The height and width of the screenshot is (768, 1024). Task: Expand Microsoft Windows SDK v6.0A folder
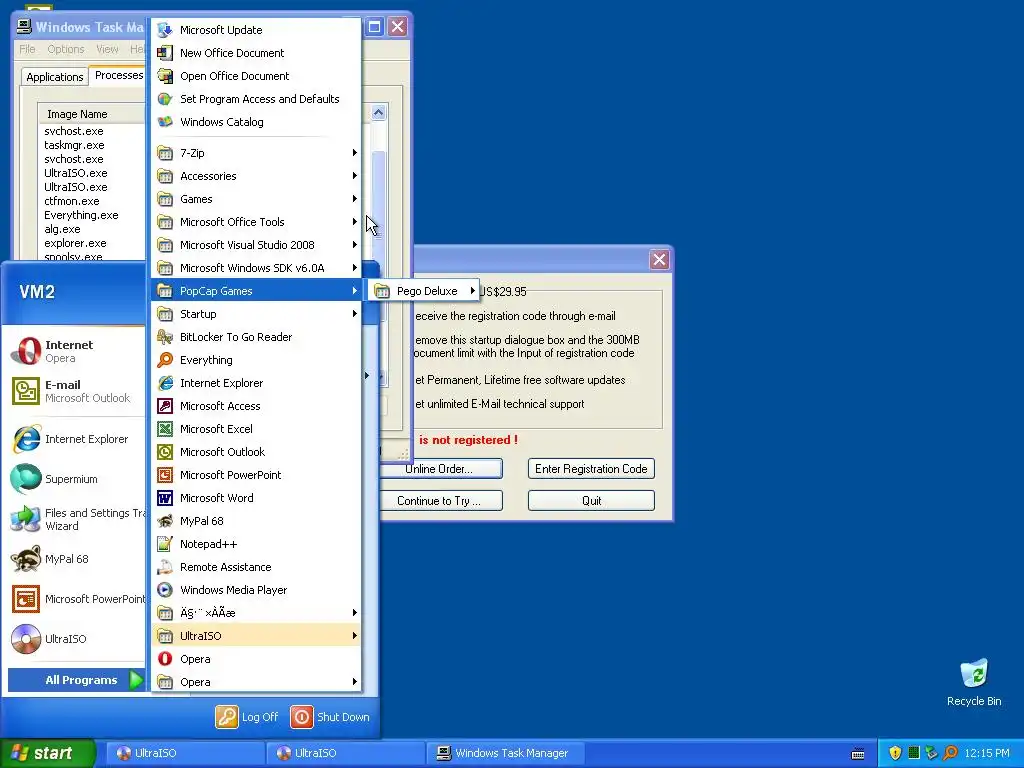(257, 268)
